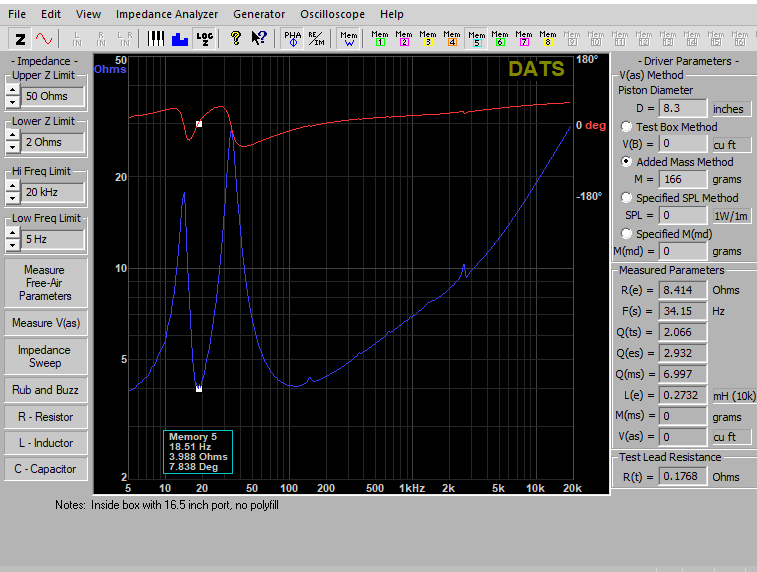Open the SPL 1W/1m unit selector
The image size is (757, 572).
731,216
